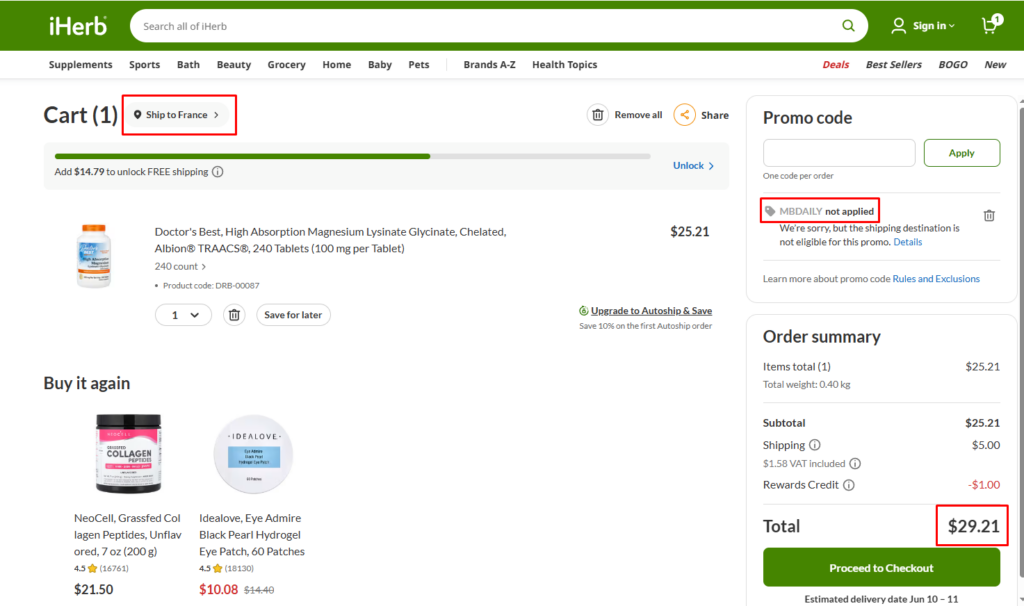Click Save for later button
This screenshot has height=606, width=1024.
293,315
